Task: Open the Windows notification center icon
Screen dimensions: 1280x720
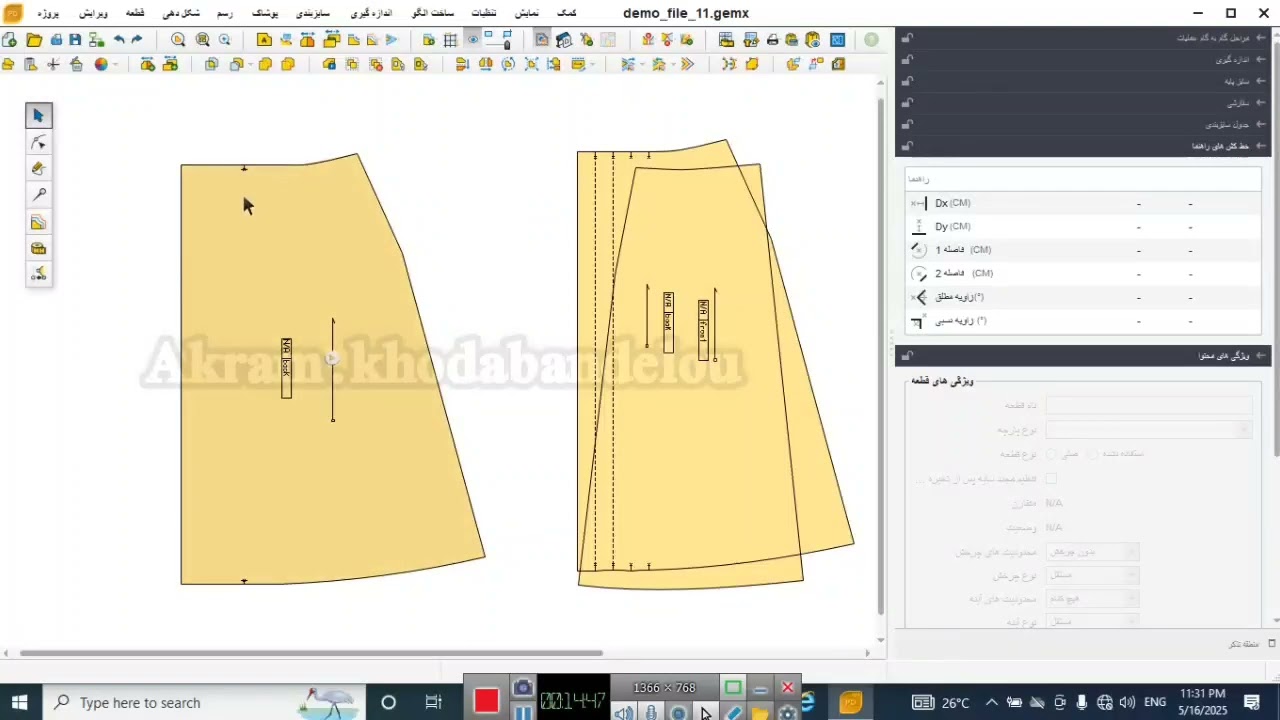Action: tap(1252, 702)
